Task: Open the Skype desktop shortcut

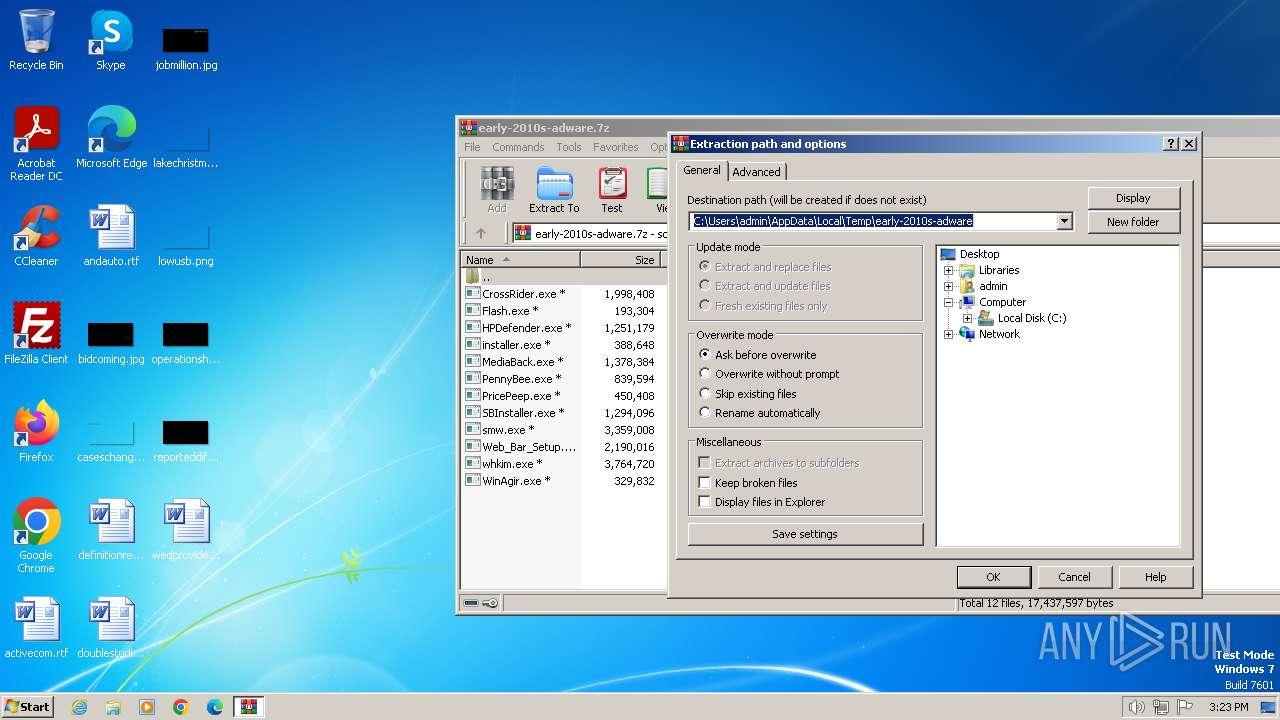Action: click(111, 40)
